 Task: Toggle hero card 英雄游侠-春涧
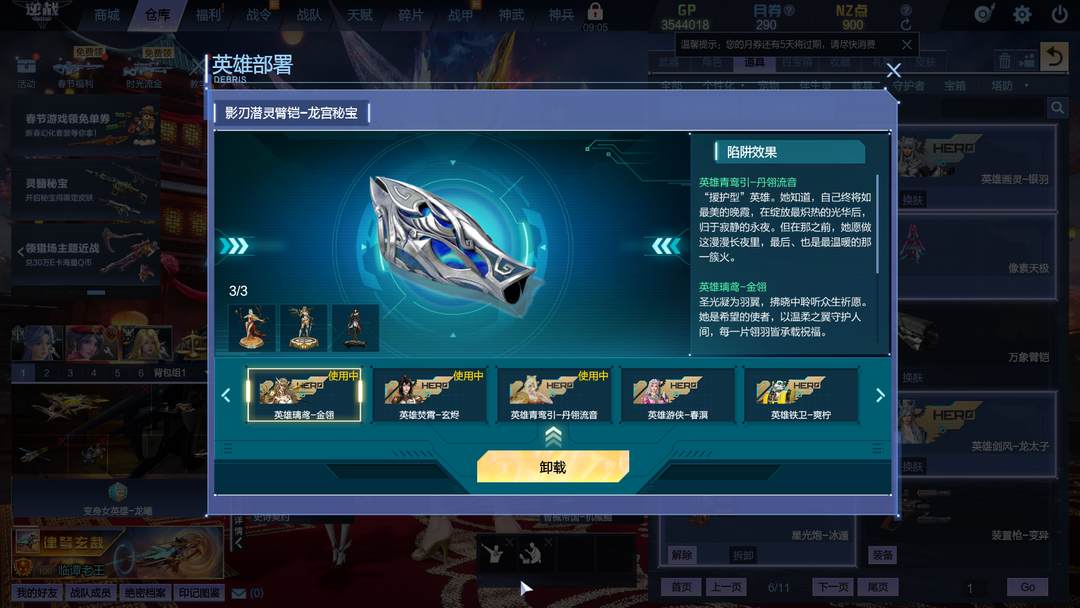[x=678, y=394]
